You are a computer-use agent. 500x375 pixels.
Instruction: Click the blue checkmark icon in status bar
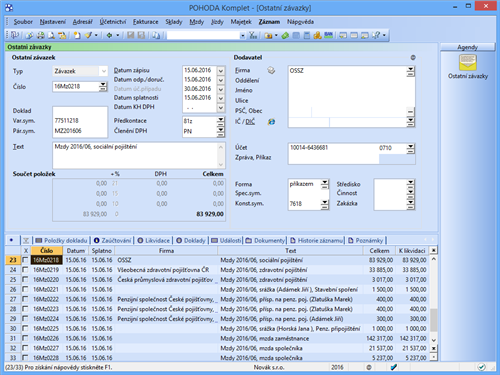pyautogui.click(x=394, y=367)
